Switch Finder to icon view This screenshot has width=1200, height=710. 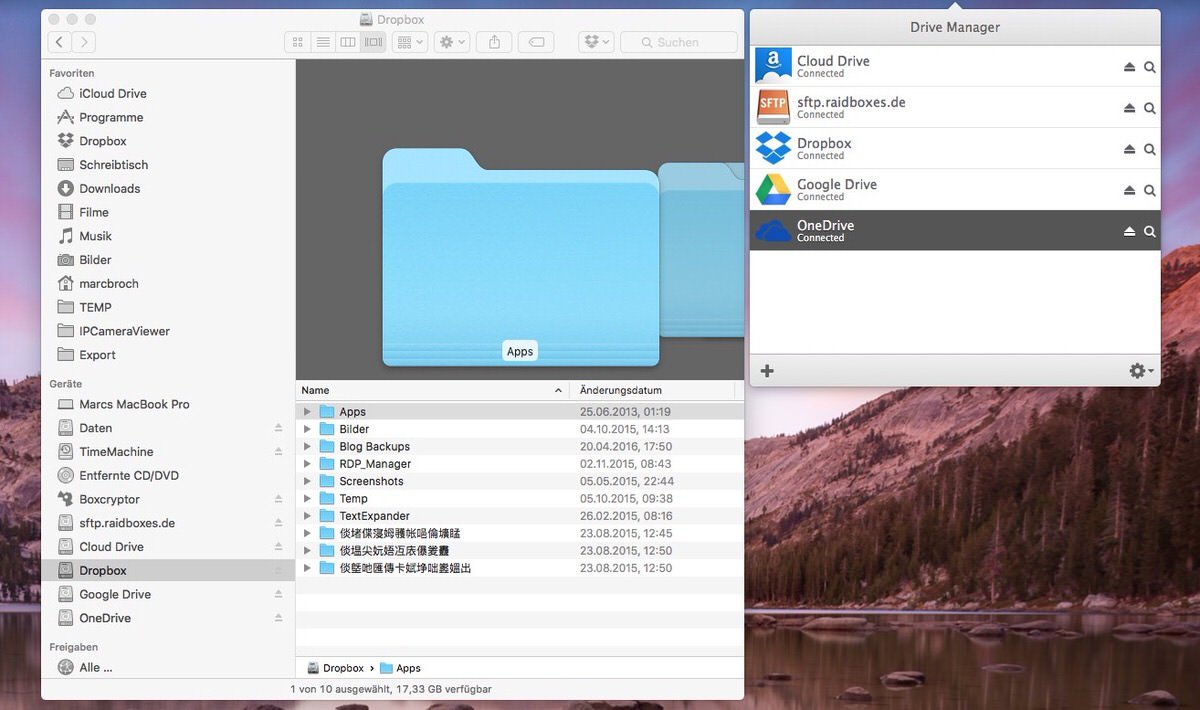click(297, 42)
